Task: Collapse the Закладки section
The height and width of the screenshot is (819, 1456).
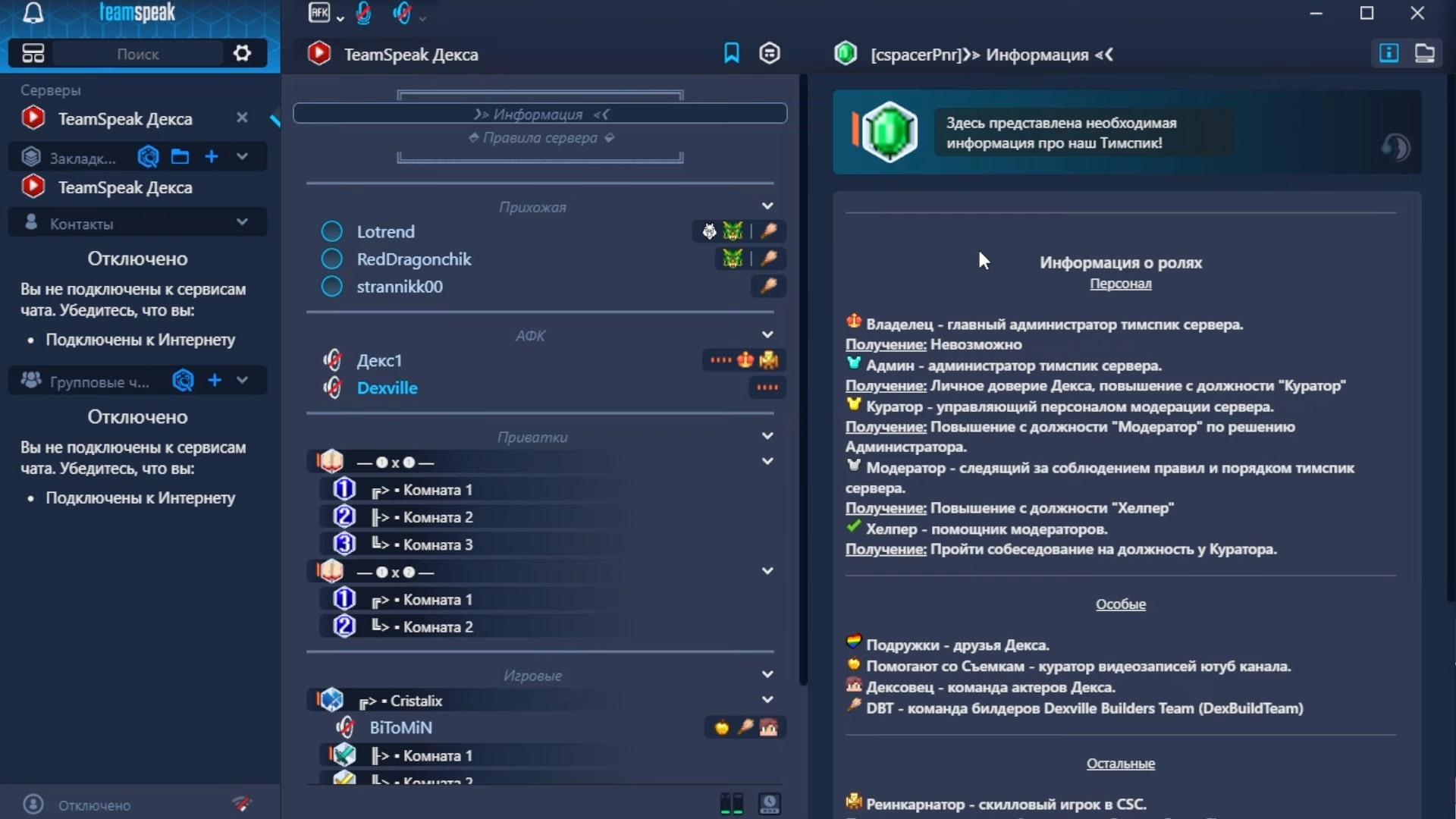Action: (x=242, y=157)
